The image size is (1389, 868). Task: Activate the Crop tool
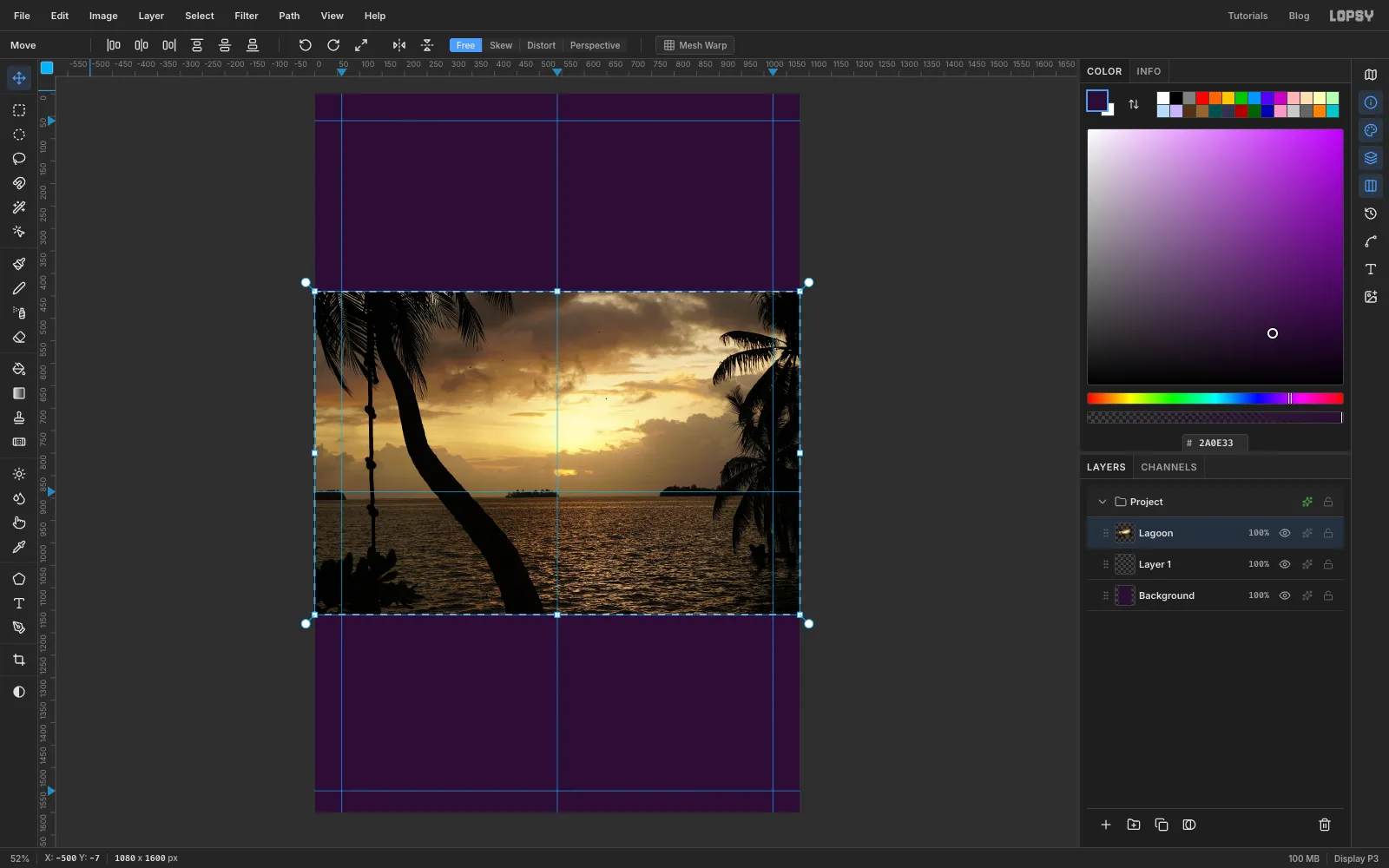coord(19,660)
